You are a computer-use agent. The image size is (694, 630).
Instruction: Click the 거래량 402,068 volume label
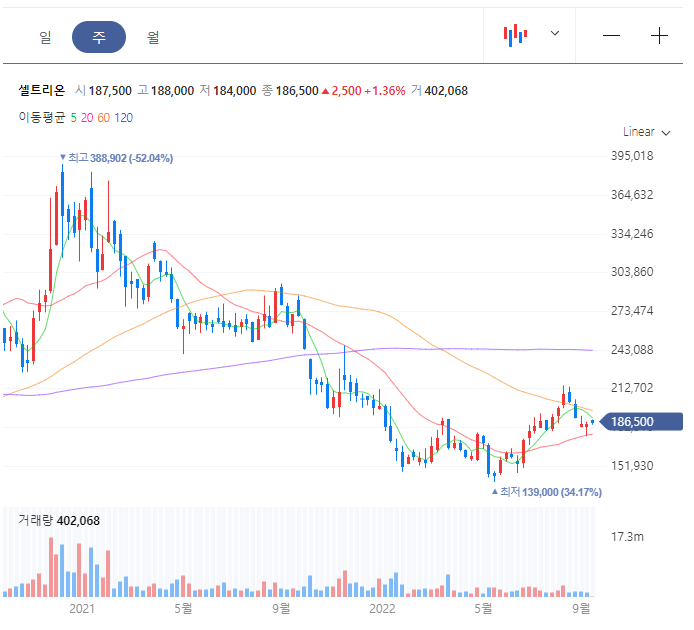coord(59,520)
